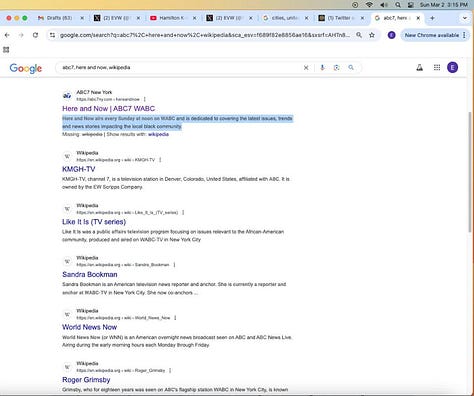Open more options for World News Now result
The image size is (474, 396).
point(175,318)
